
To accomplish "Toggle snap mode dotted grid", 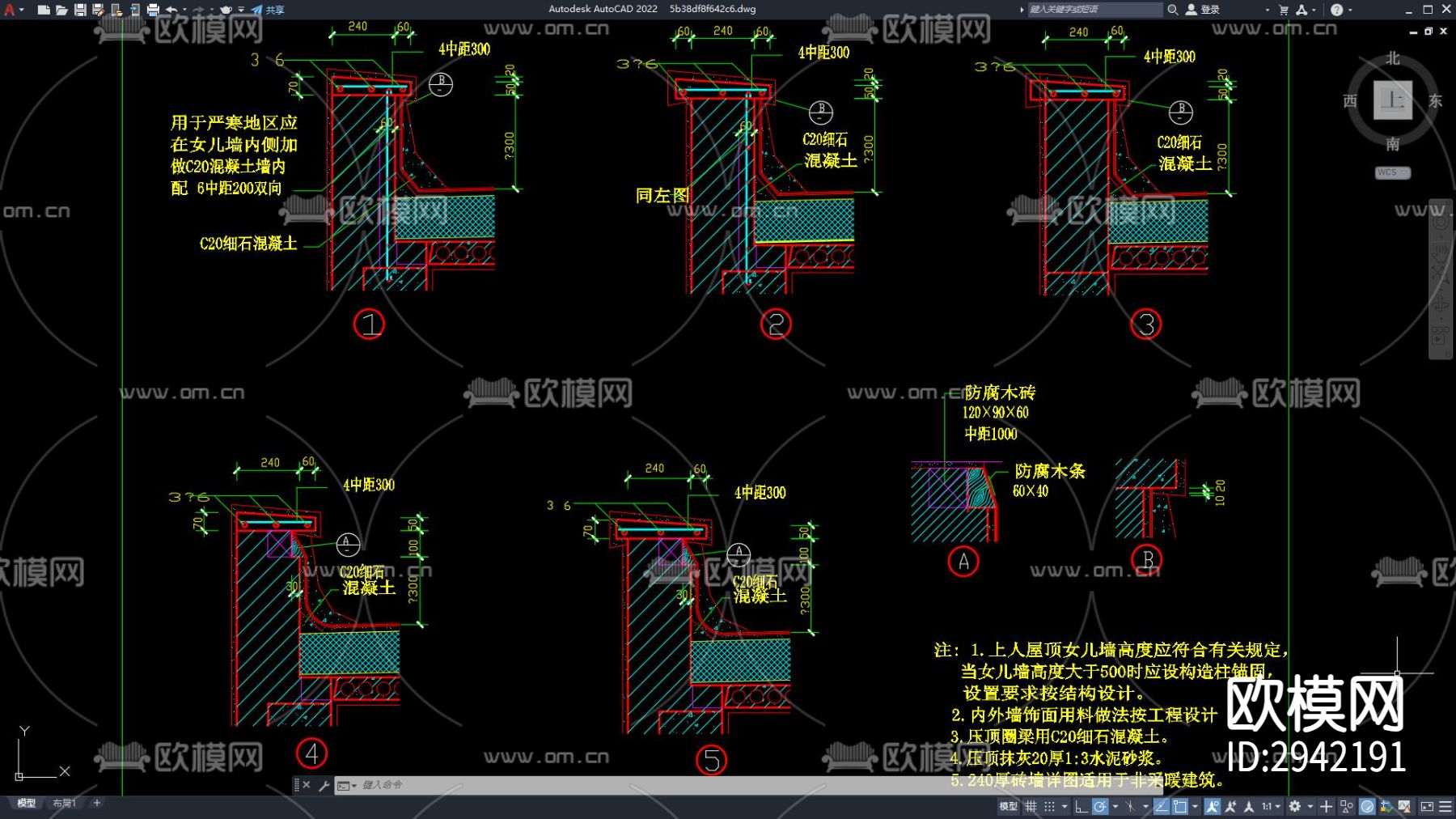I will 1049,806.
